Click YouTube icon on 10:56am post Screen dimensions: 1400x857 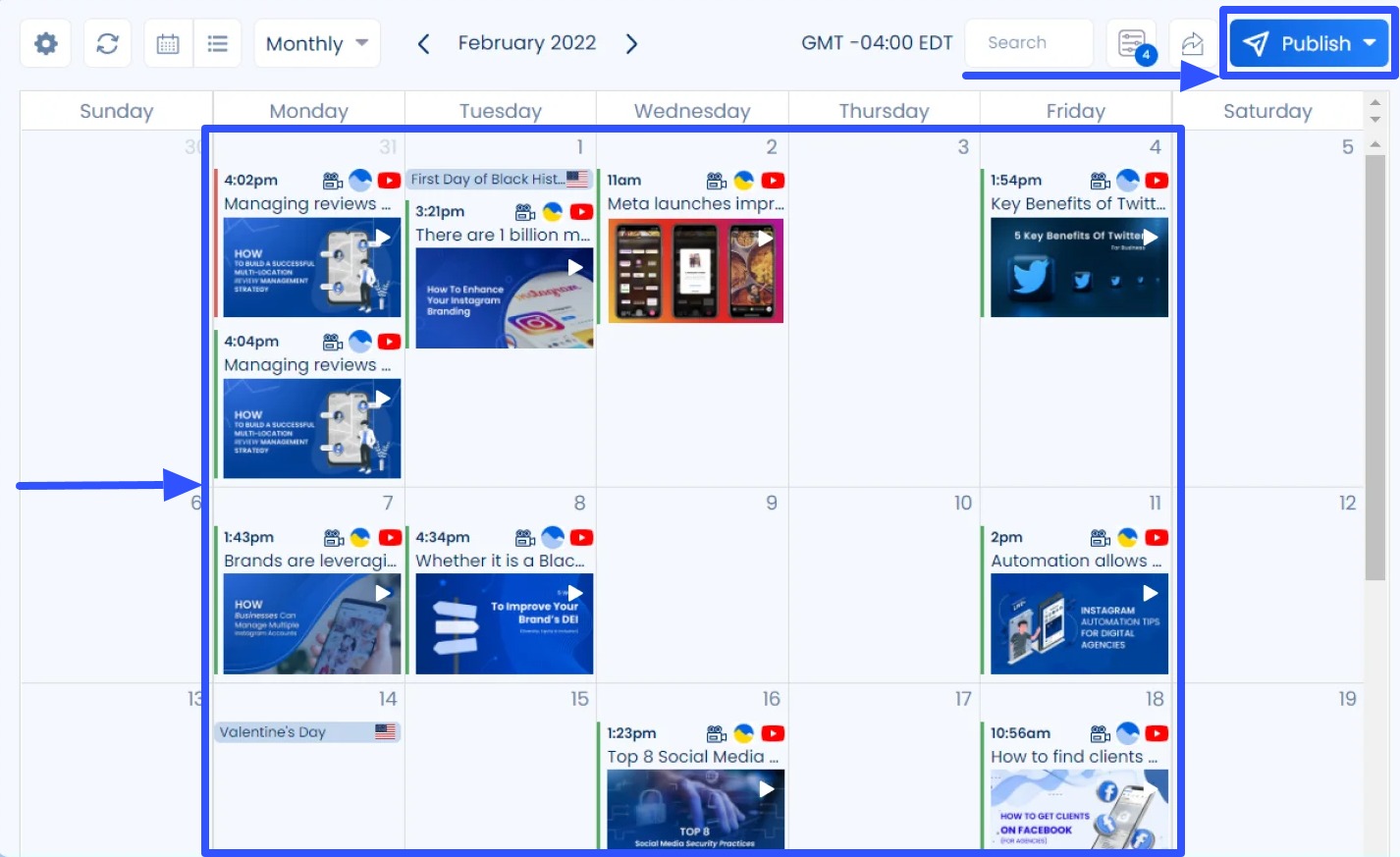(1157, 733)
